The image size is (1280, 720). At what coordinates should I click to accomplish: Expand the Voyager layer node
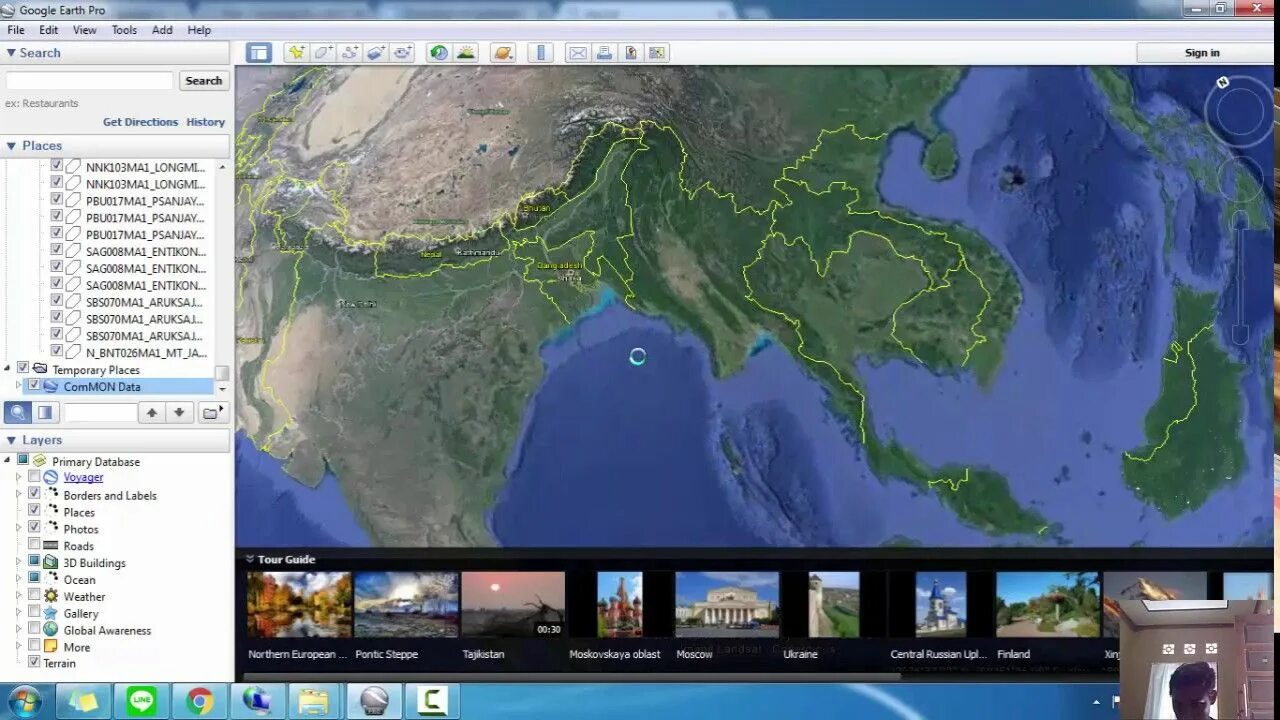point(18,478)
